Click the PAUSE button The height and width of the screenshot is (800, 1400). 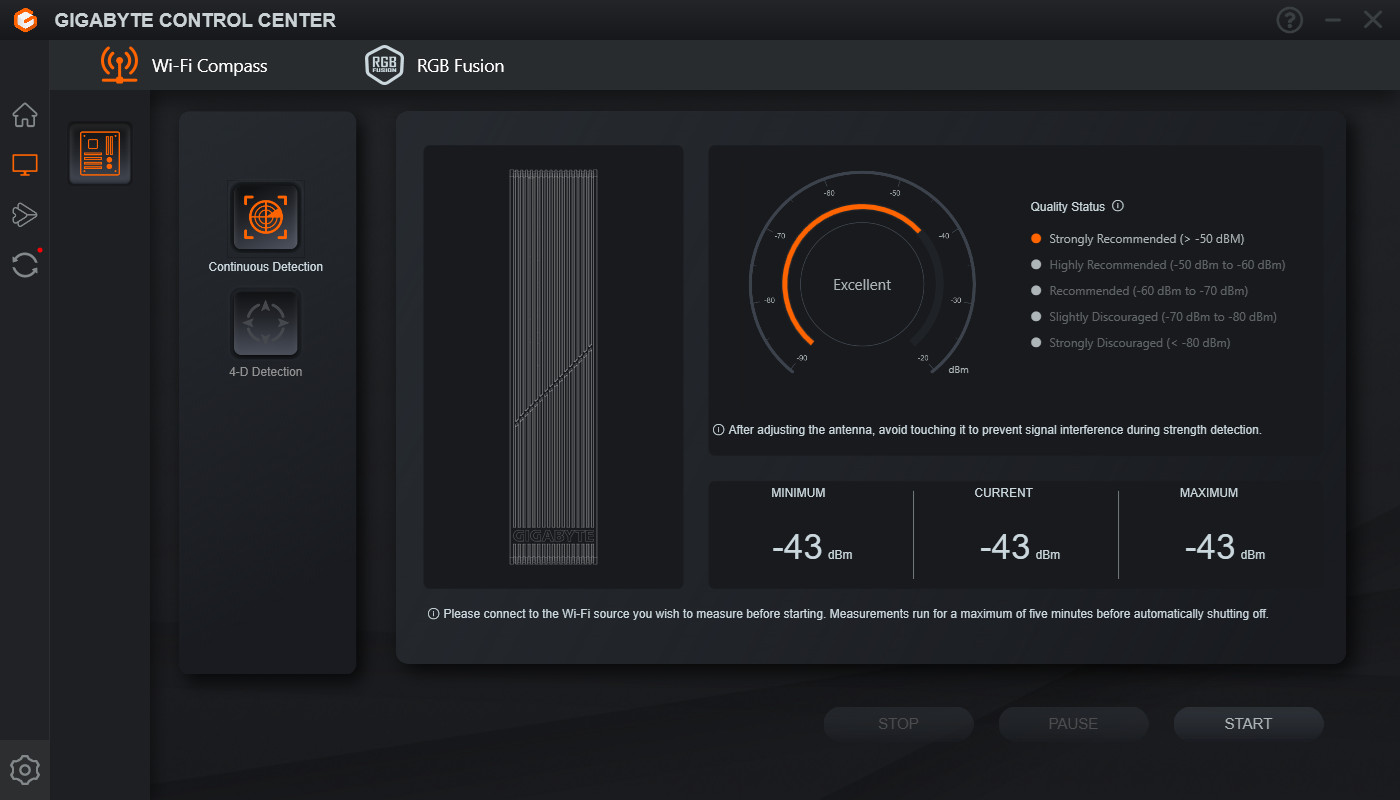tap(1073, 724)
